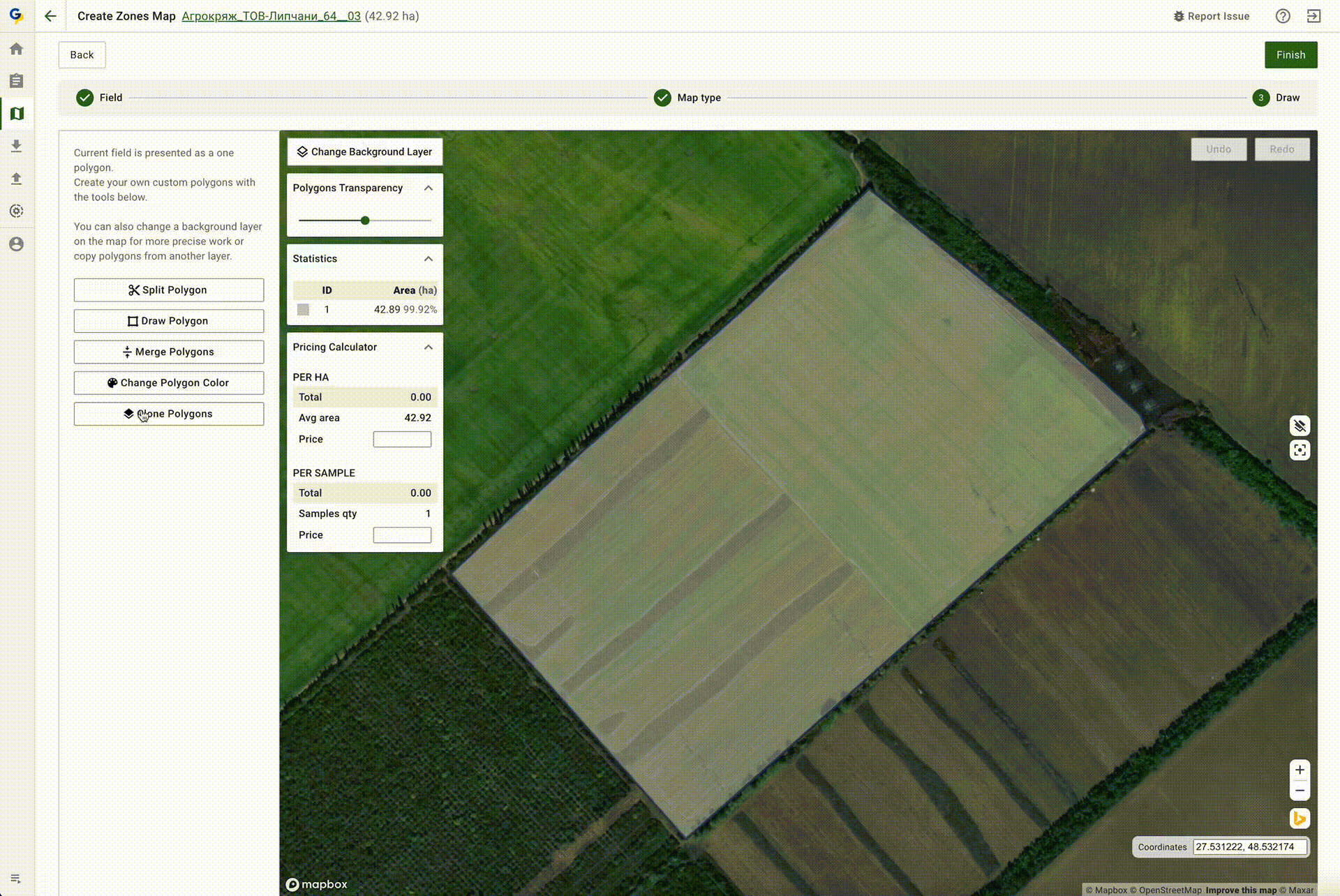Adjust the polygons transparency slider handle
The width and height of the screenshot is (1340, 896).
pos(365,221)
